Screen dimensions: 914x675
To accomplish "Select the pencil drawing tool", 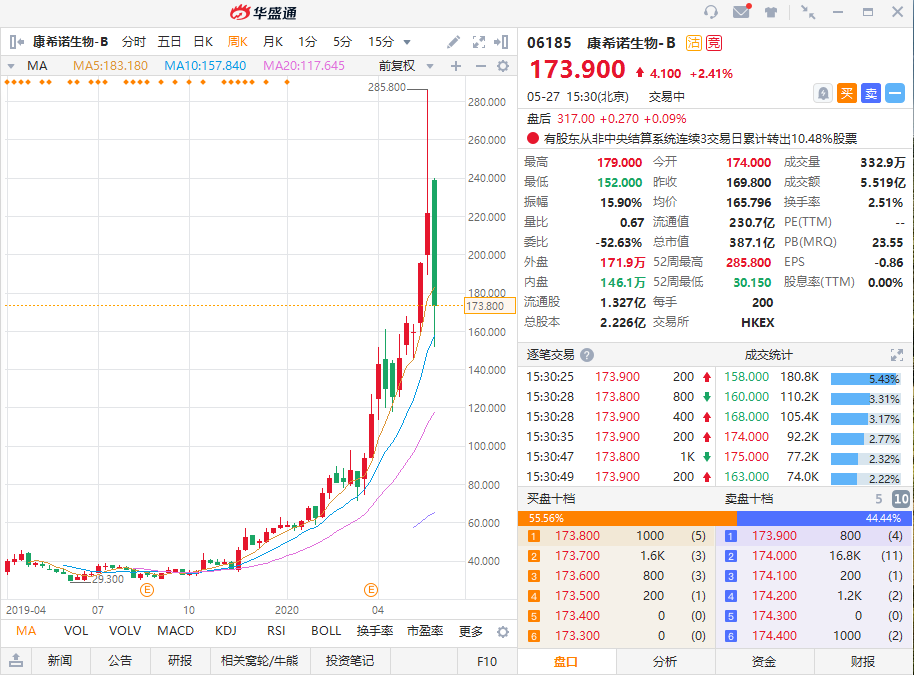I will tap(453, 41).
